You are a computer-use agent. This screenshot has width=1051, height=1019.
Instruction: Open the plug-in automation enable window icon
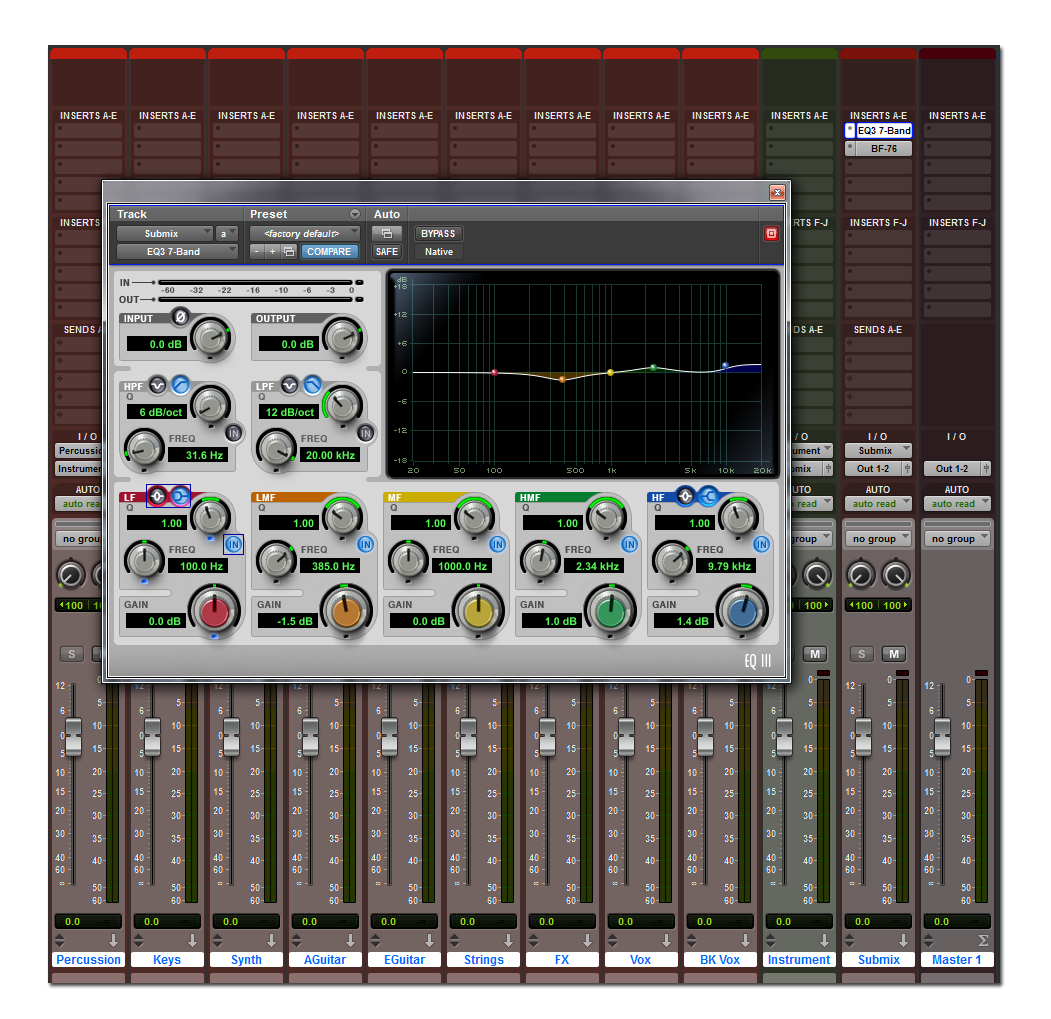point(386,233)
